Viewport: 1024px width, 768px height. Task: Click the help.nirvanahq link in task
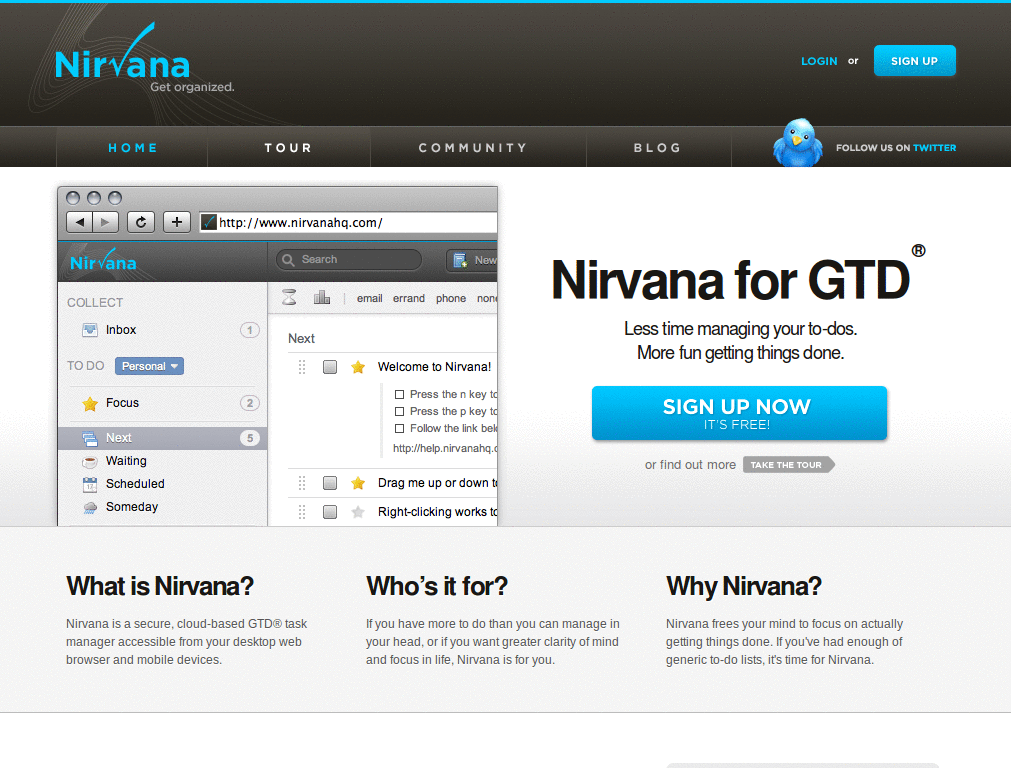pos(445,448)
